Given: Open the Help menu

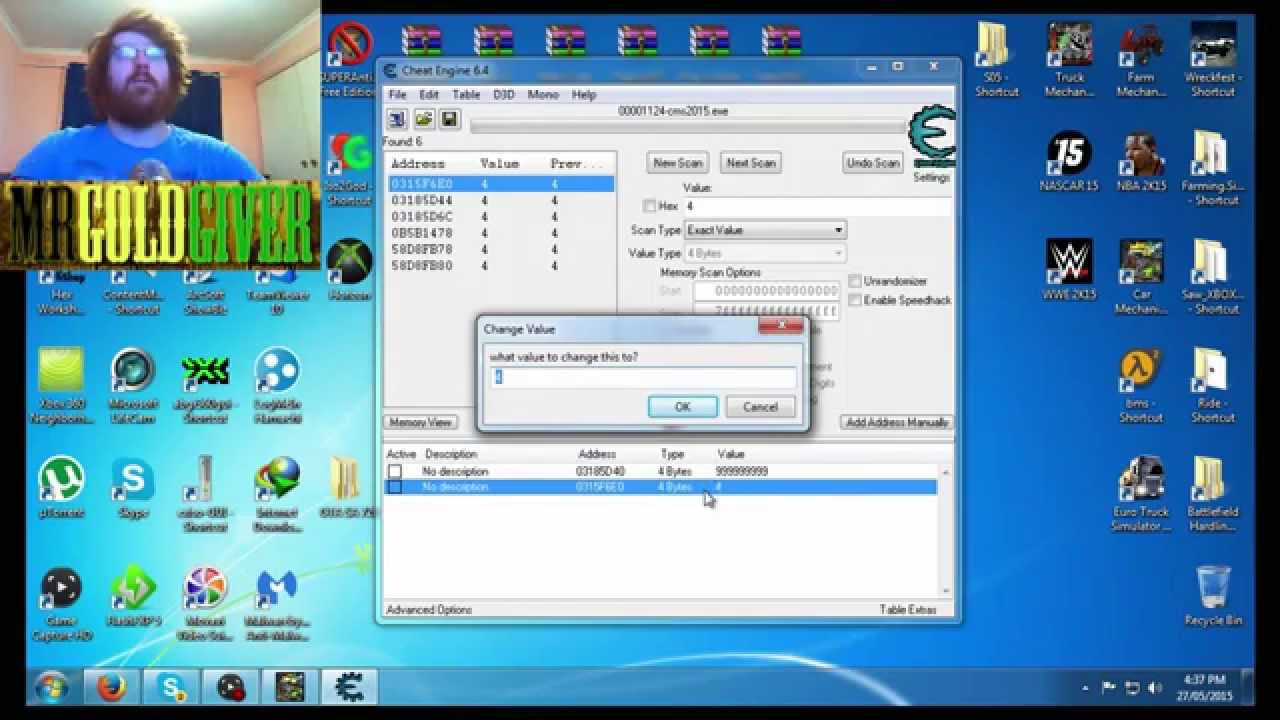Looking at the screenshot, I should (584, 95).
